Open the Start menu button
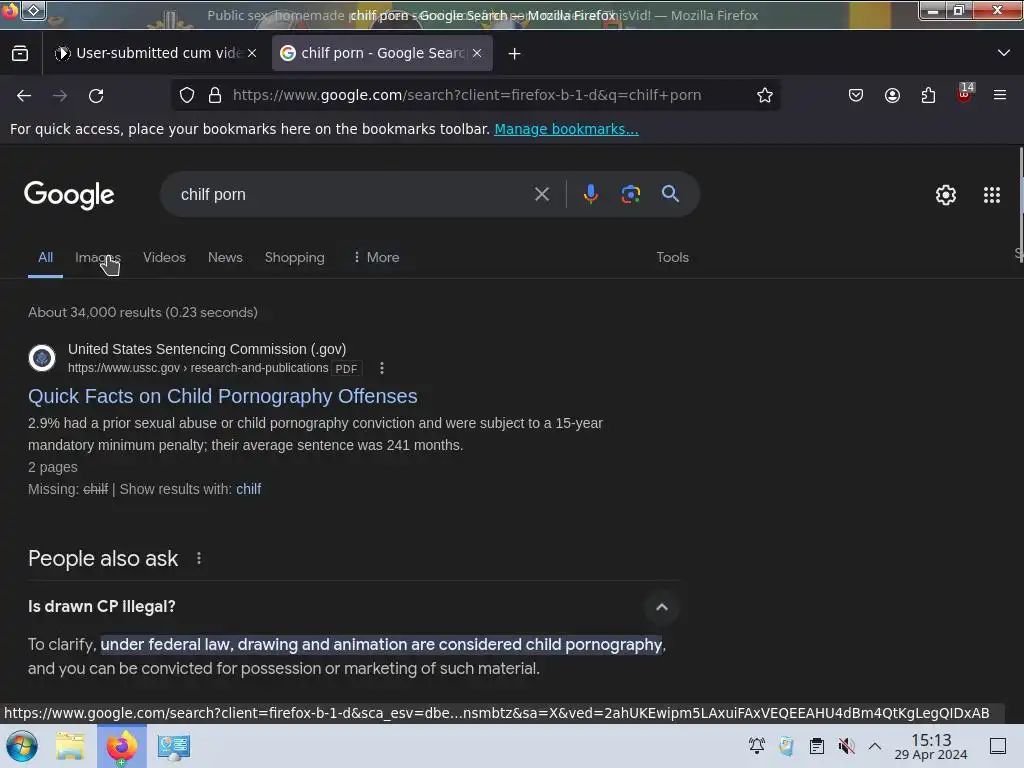This screenshot has height=768, width=1024. [22, 746]
